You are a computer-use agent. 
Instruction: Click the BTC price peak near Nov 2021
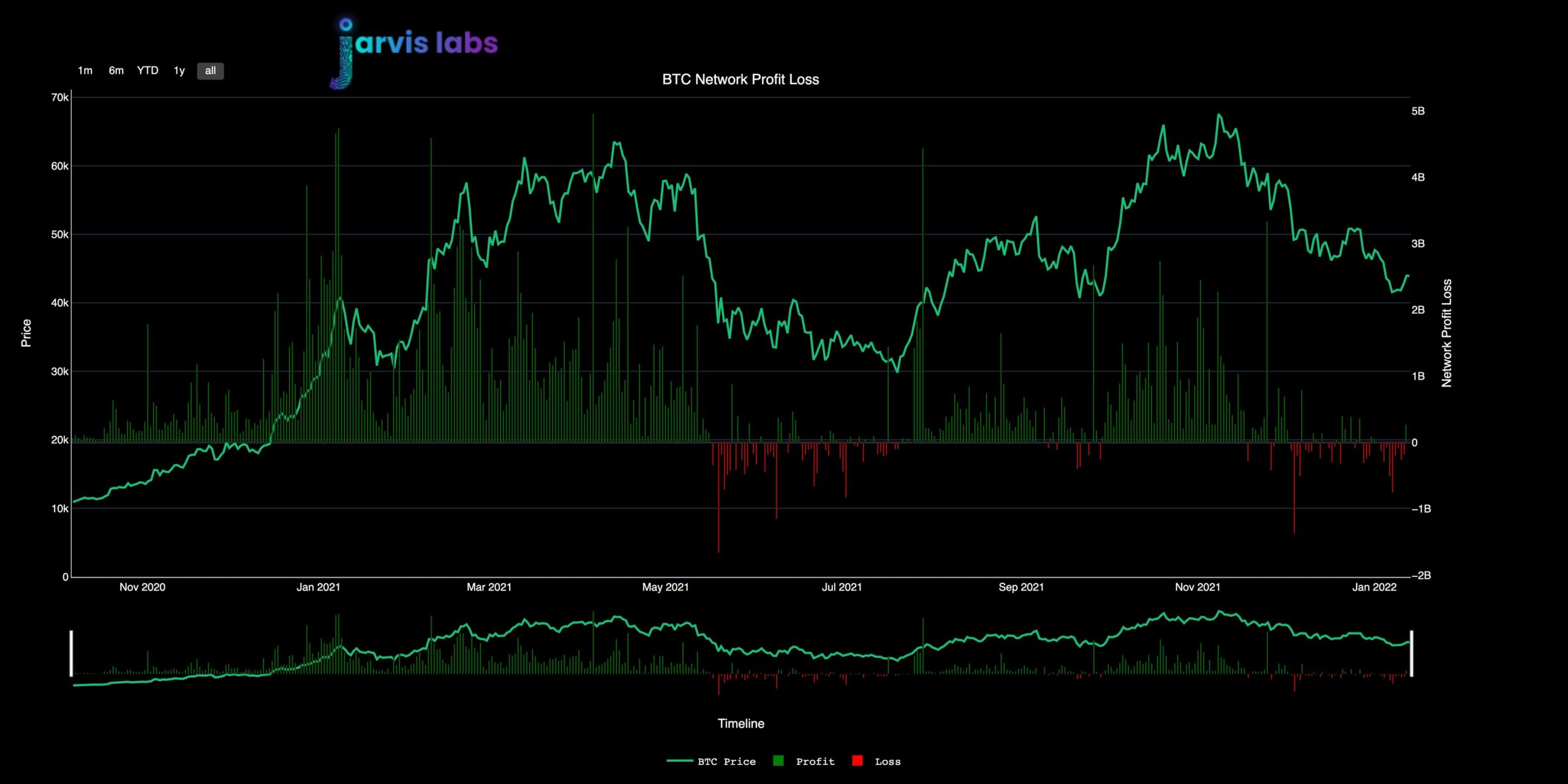click(x=1219, y=115)
